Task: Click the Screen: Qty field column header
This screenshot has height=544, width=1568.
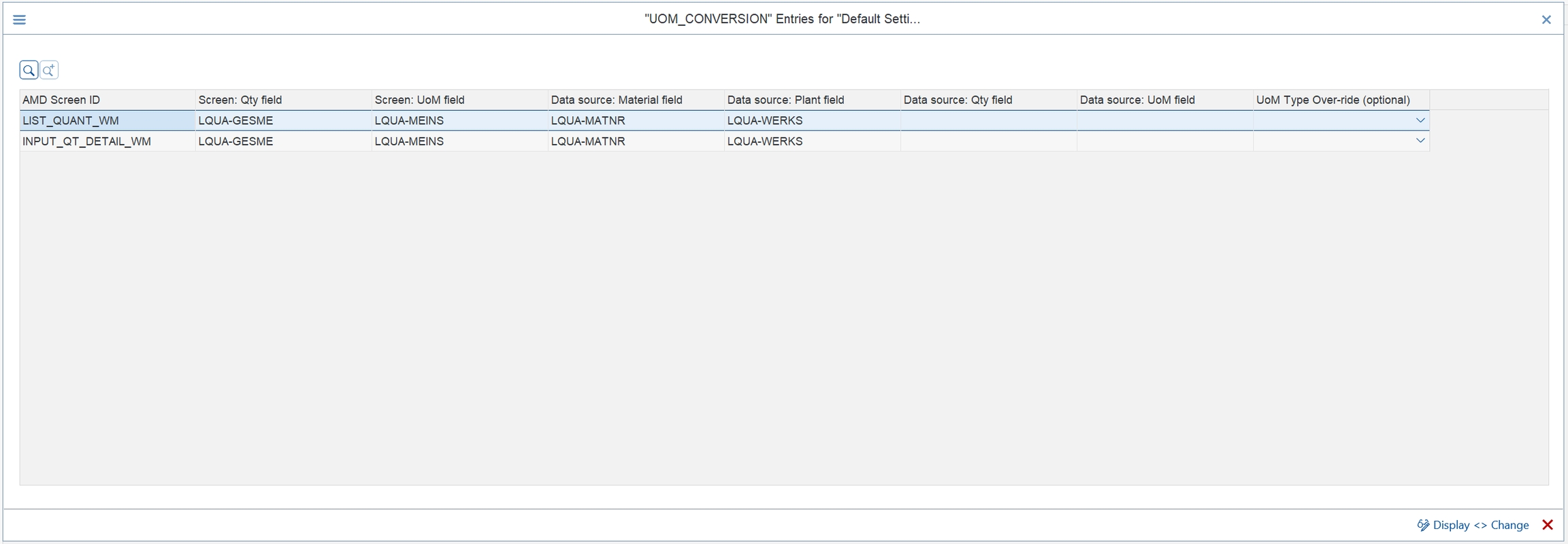Action: click(x=282, y=100)
